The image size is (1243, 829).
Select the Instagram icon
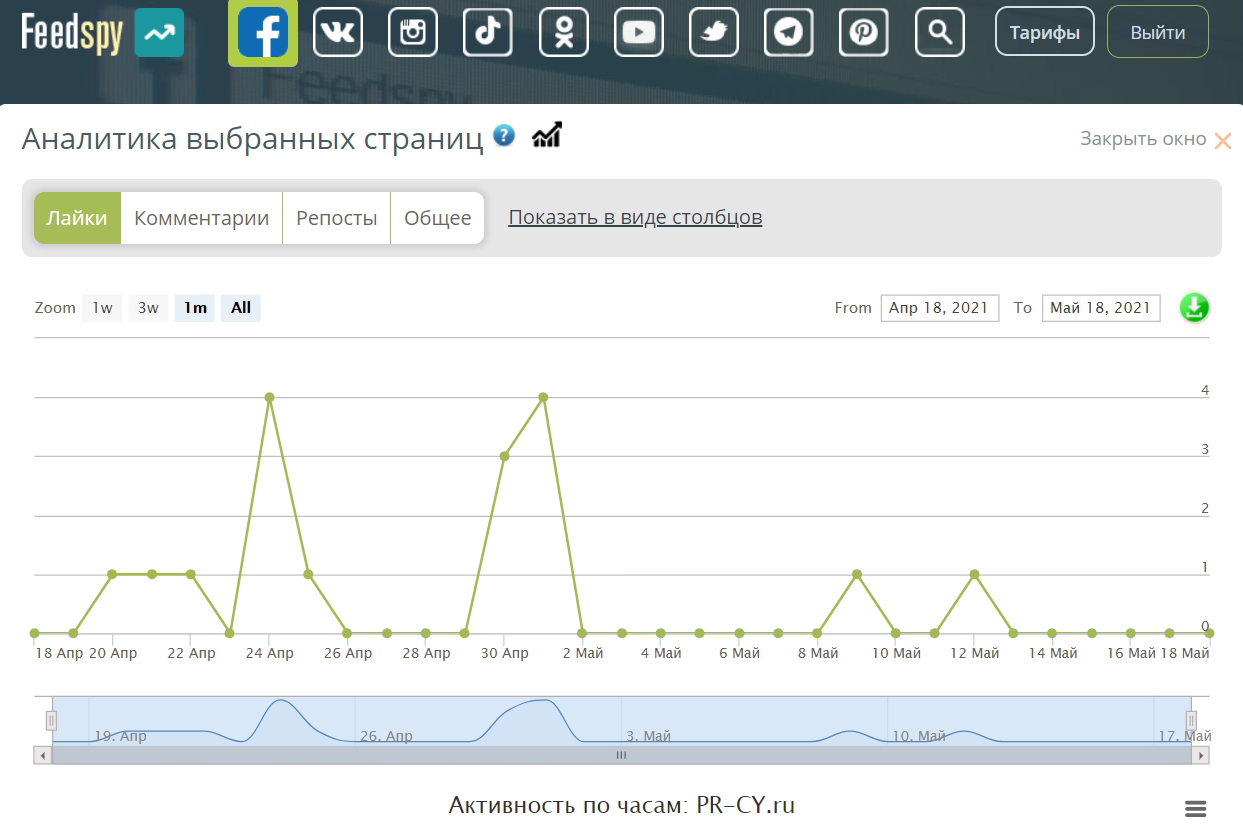412,31
